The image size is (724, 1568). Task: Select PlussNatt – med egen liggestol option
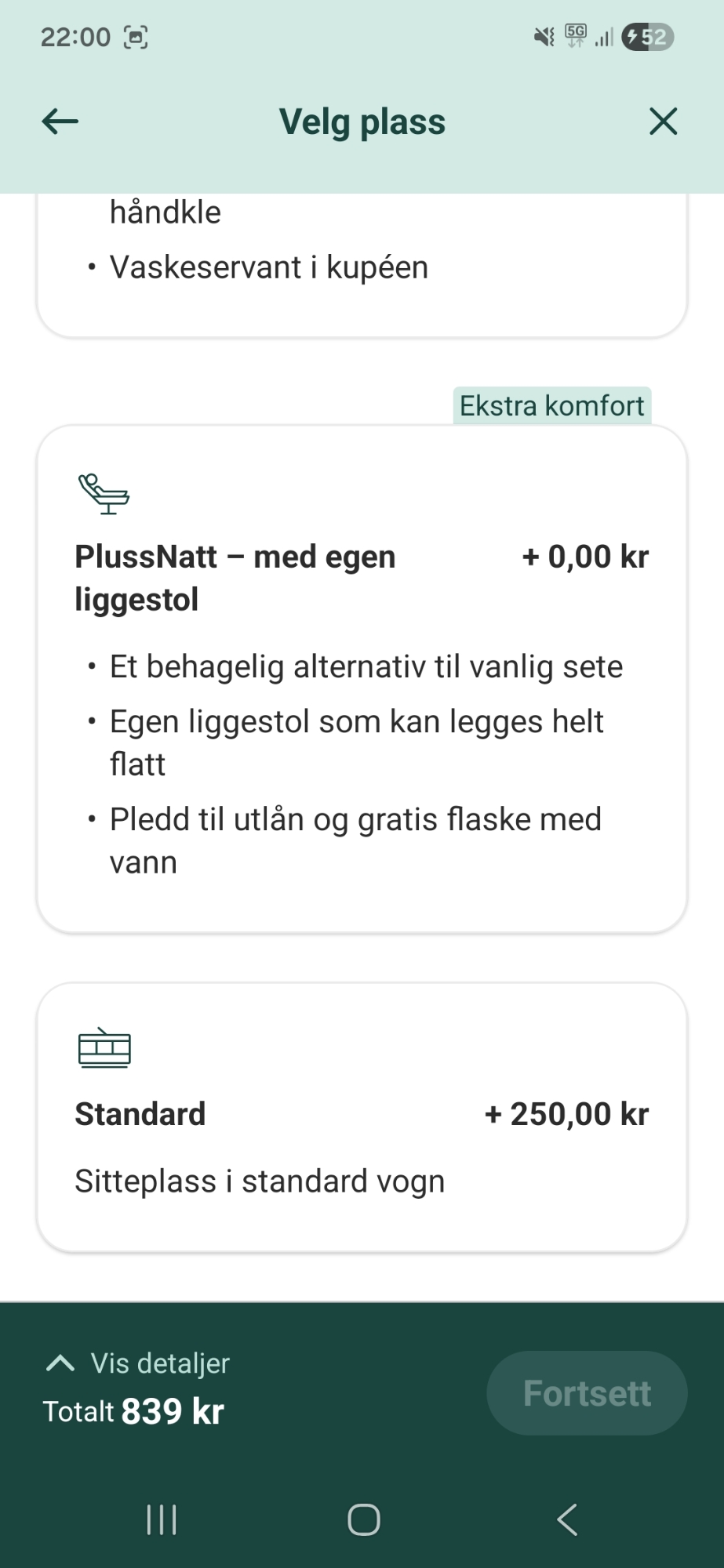[362, 678]
